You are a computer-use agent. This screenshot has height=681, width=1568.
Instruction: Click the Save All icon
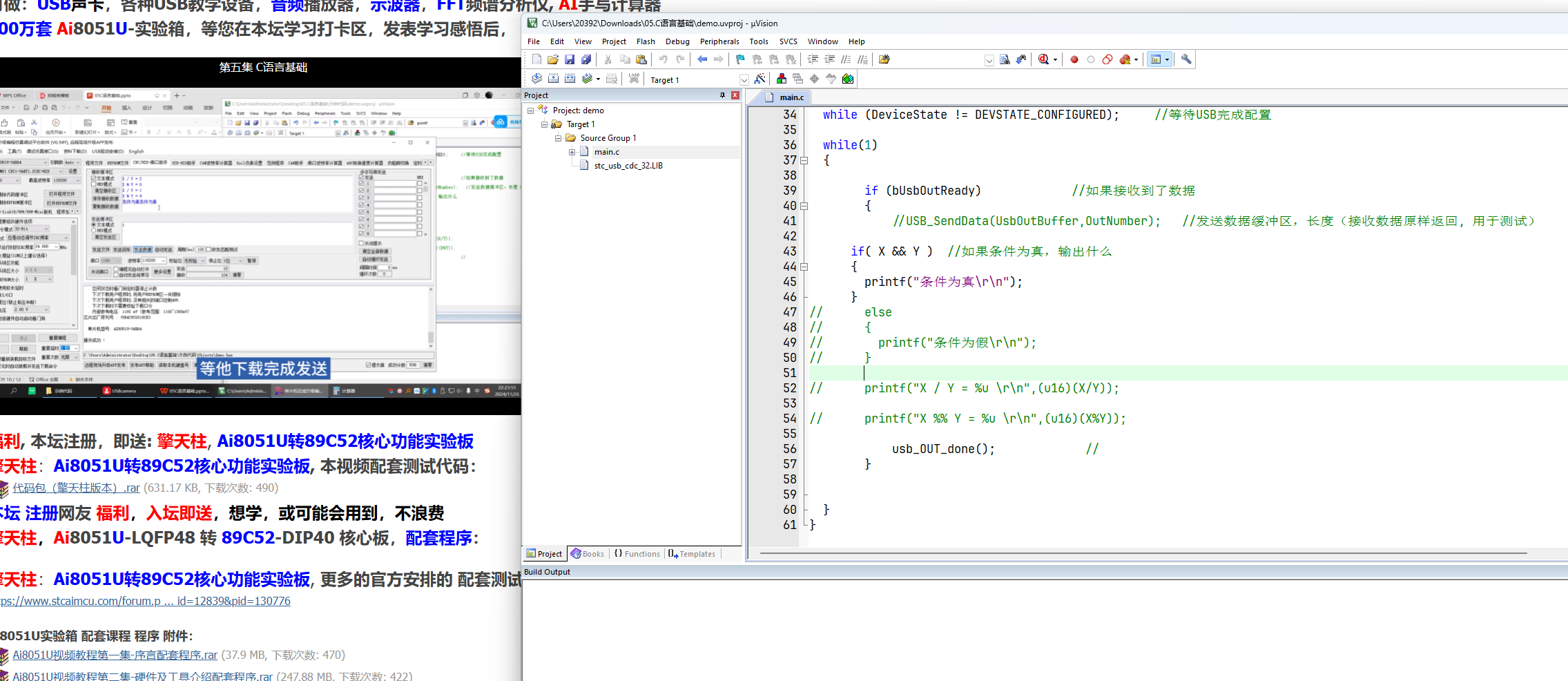[x=586, y=59]
